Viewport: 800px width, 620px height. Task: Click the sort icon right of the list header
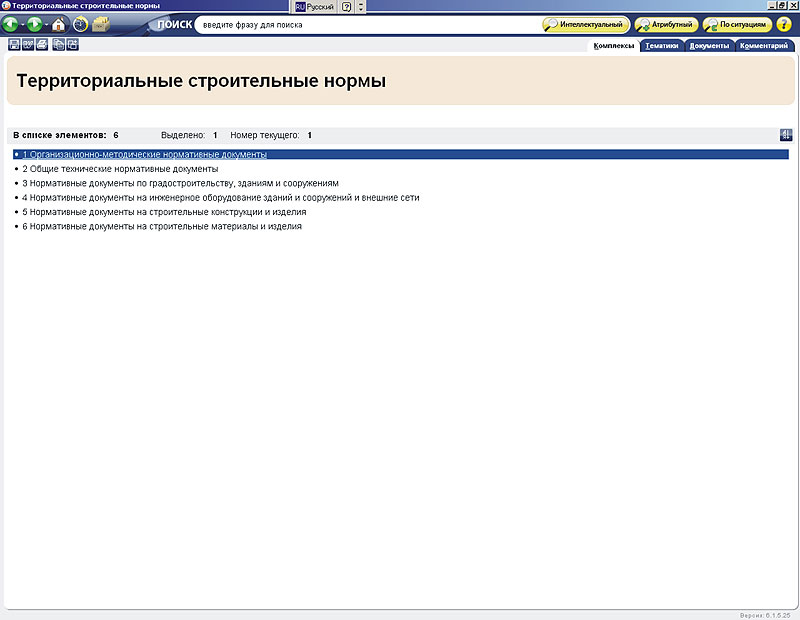point(786,135)
